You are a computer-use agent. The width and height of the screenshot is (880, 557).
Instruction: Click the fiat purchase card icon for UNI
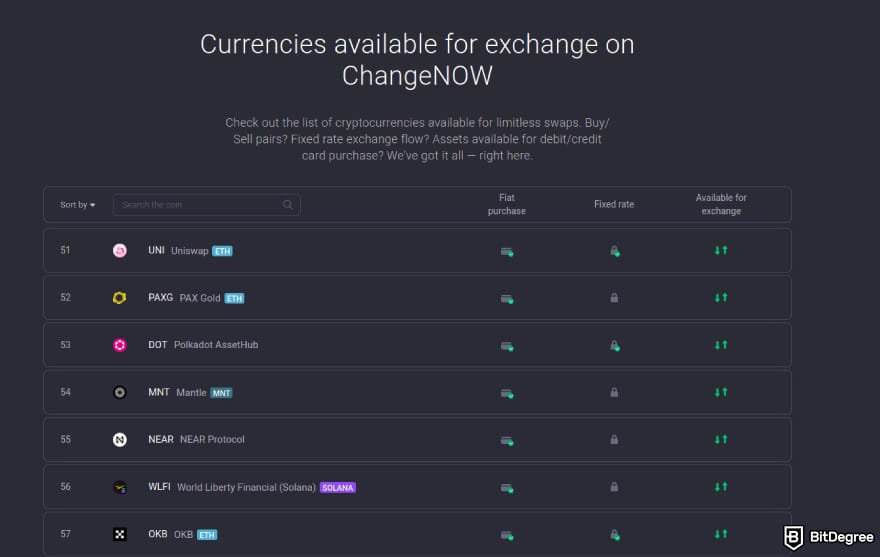point(507,252)
